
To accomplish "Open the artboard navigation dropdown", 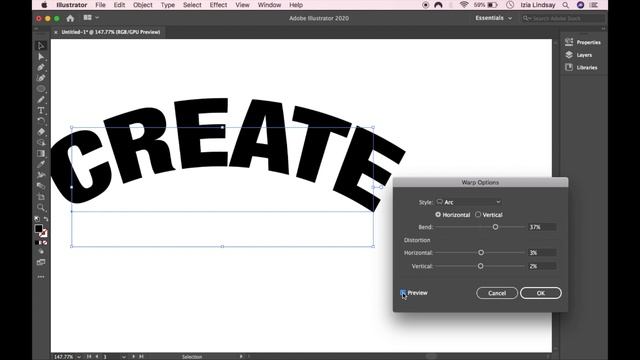I will tap(124, 357).
